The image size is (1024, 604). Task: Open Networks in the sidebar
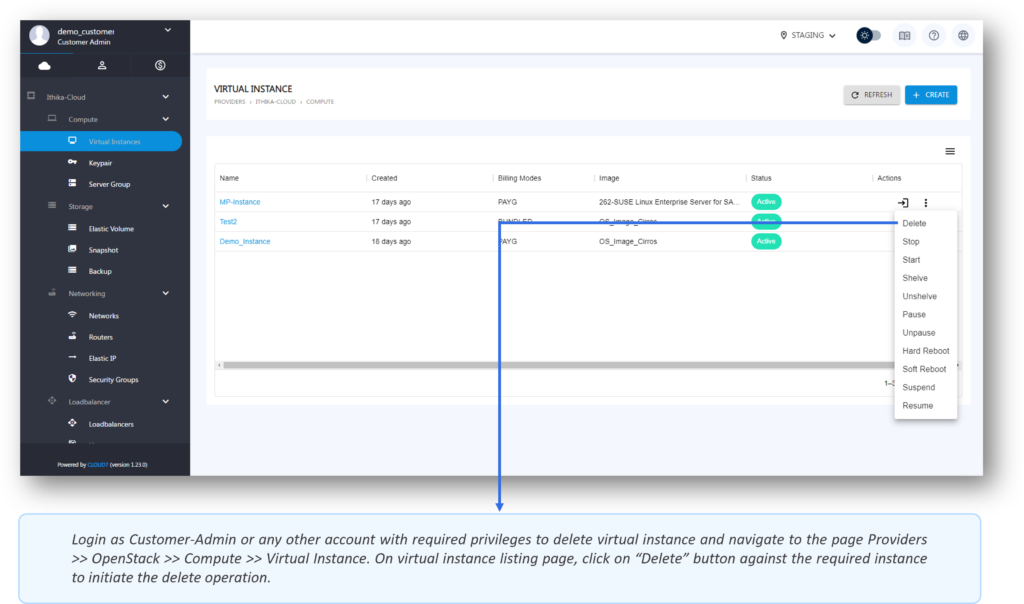point(103,315)
